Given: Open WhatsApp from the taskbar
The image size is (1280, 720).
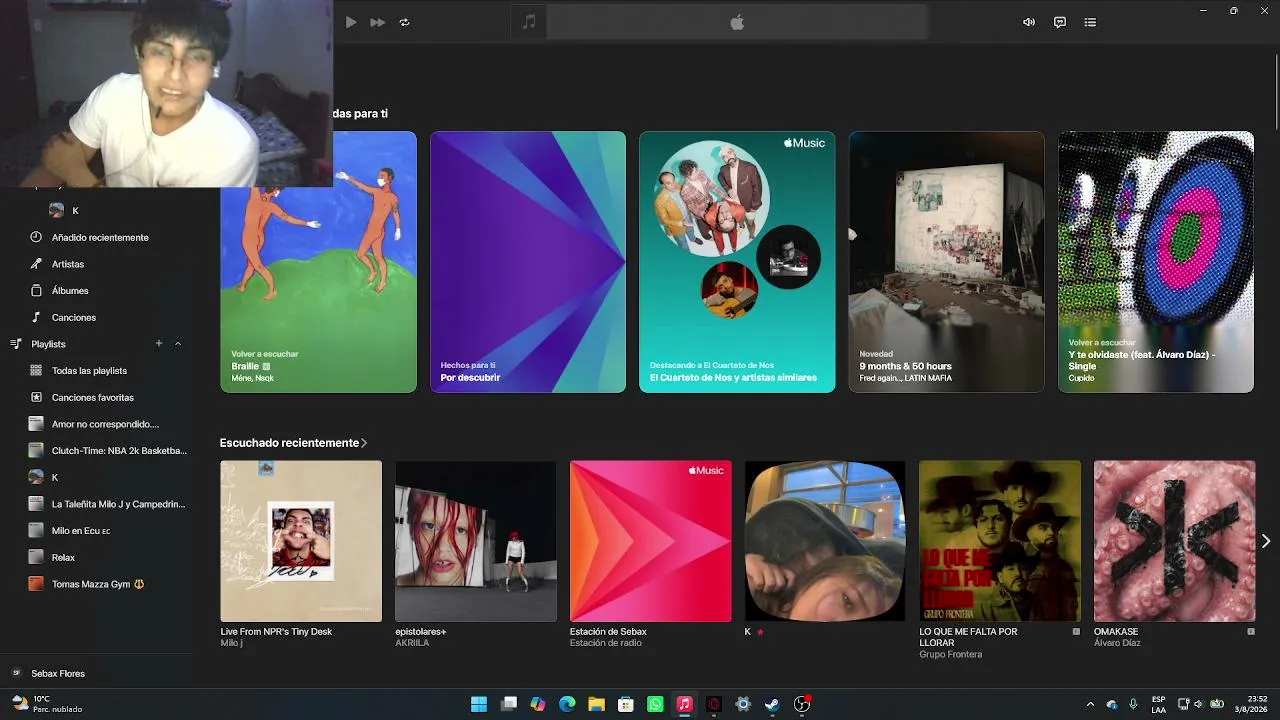Looking at the screenshot, I should point(655,704).
